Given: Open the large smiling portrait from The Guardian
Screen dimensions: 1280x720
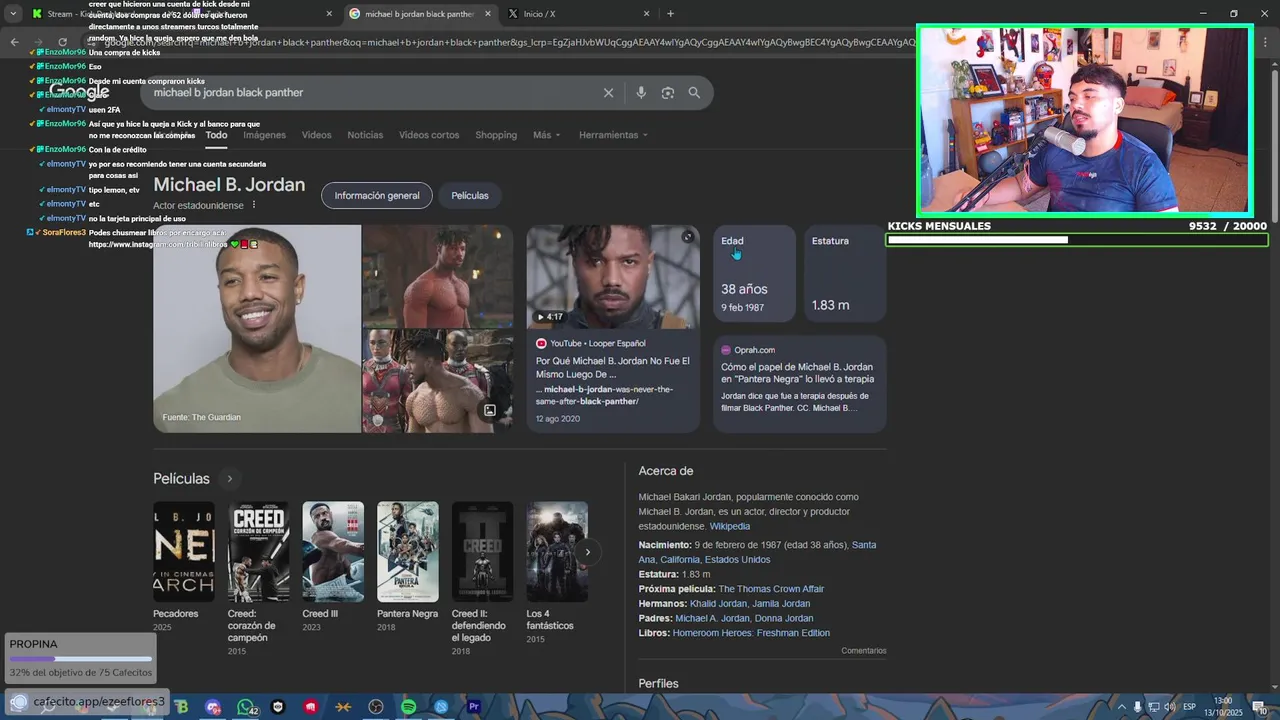Looking at the screenshot, I should point(257,329).
